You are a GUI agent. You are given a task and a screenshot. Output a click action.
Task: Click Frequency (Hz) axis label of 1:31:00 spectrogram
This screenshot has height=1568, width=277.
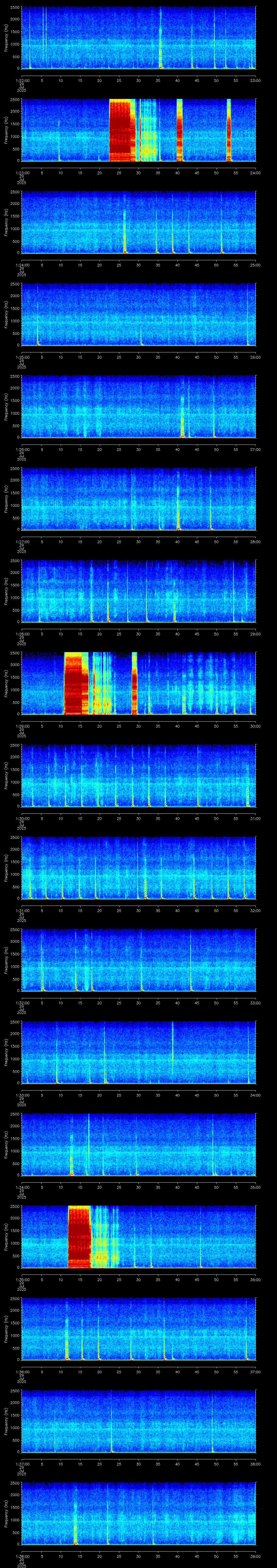click(6, 868)
